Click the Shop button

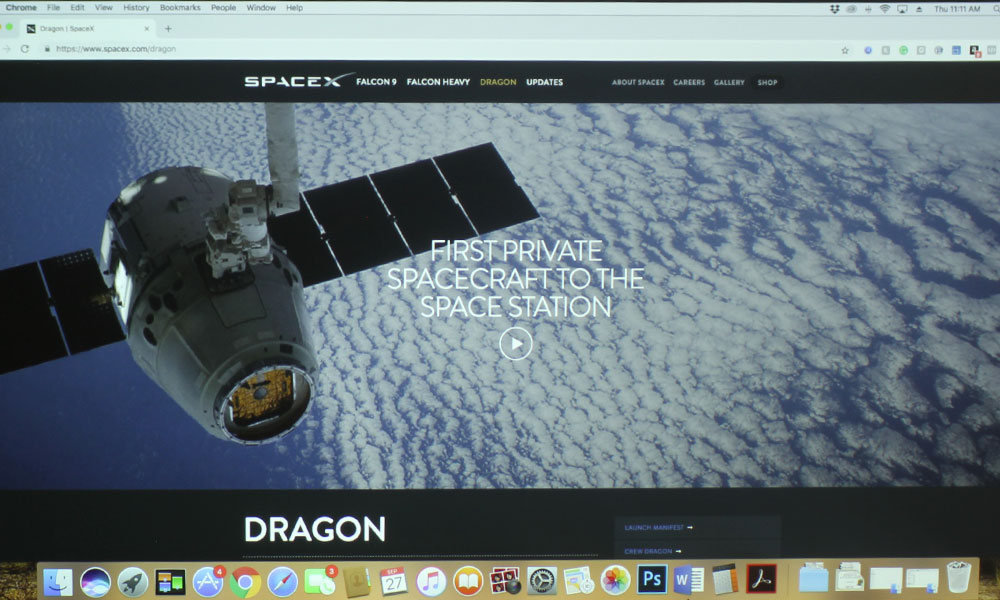click(x=767, y=82)
